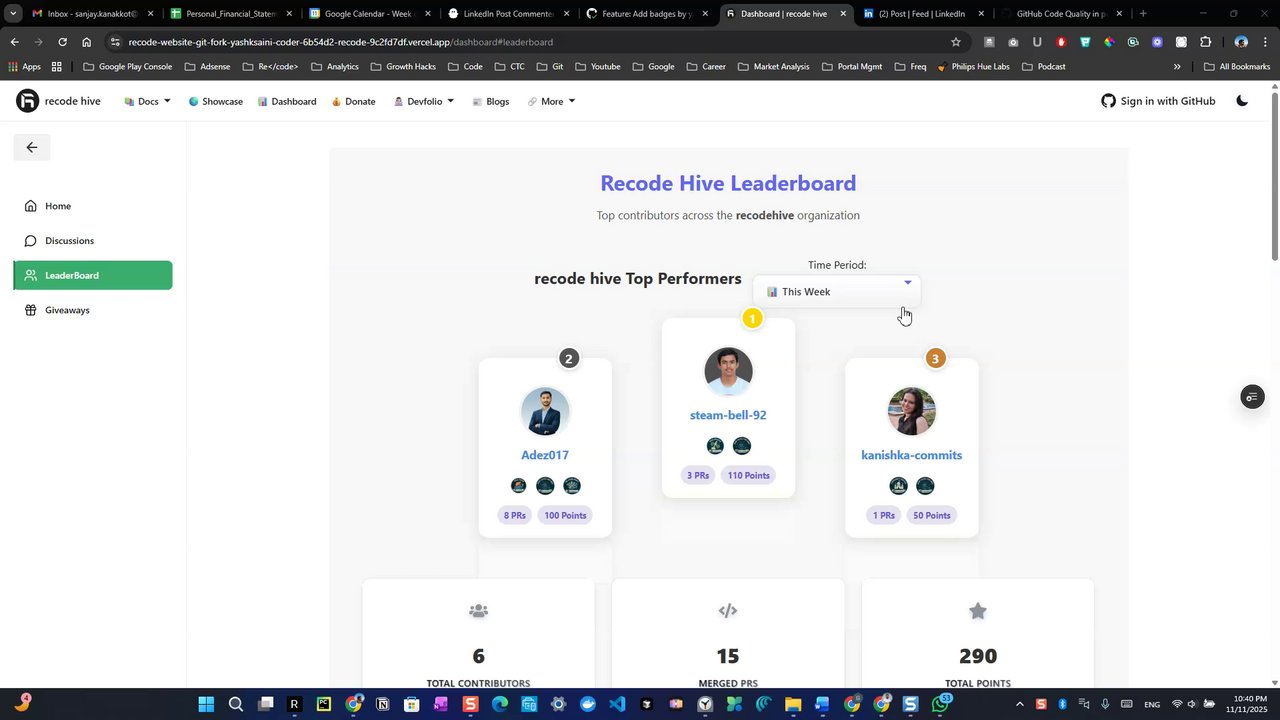This screenshot has width=1280, height=720.
Task: Open the Dashboard navbar link
Action: click(x=286, y=101)
